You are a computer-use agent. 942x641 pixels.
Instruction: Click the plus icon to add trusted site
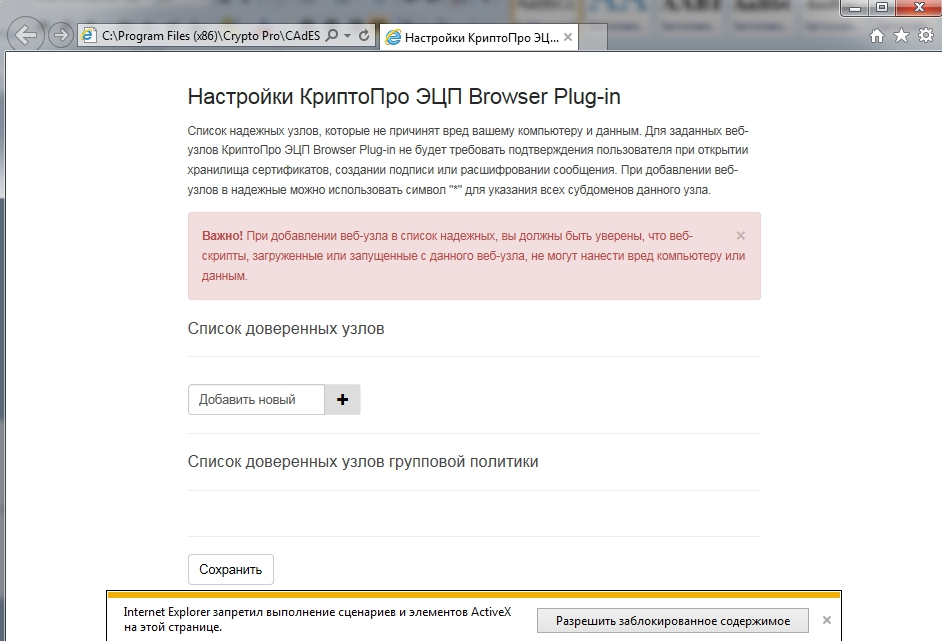[341, 399]
